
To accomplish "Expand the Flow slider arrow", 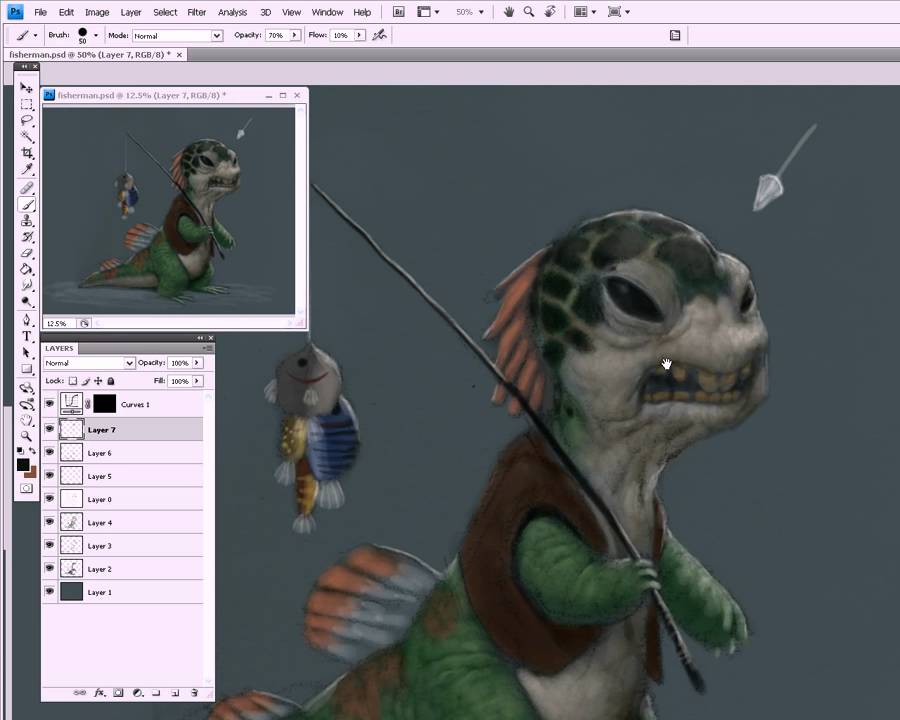I will pyautogui.click(x=359, y=35).
